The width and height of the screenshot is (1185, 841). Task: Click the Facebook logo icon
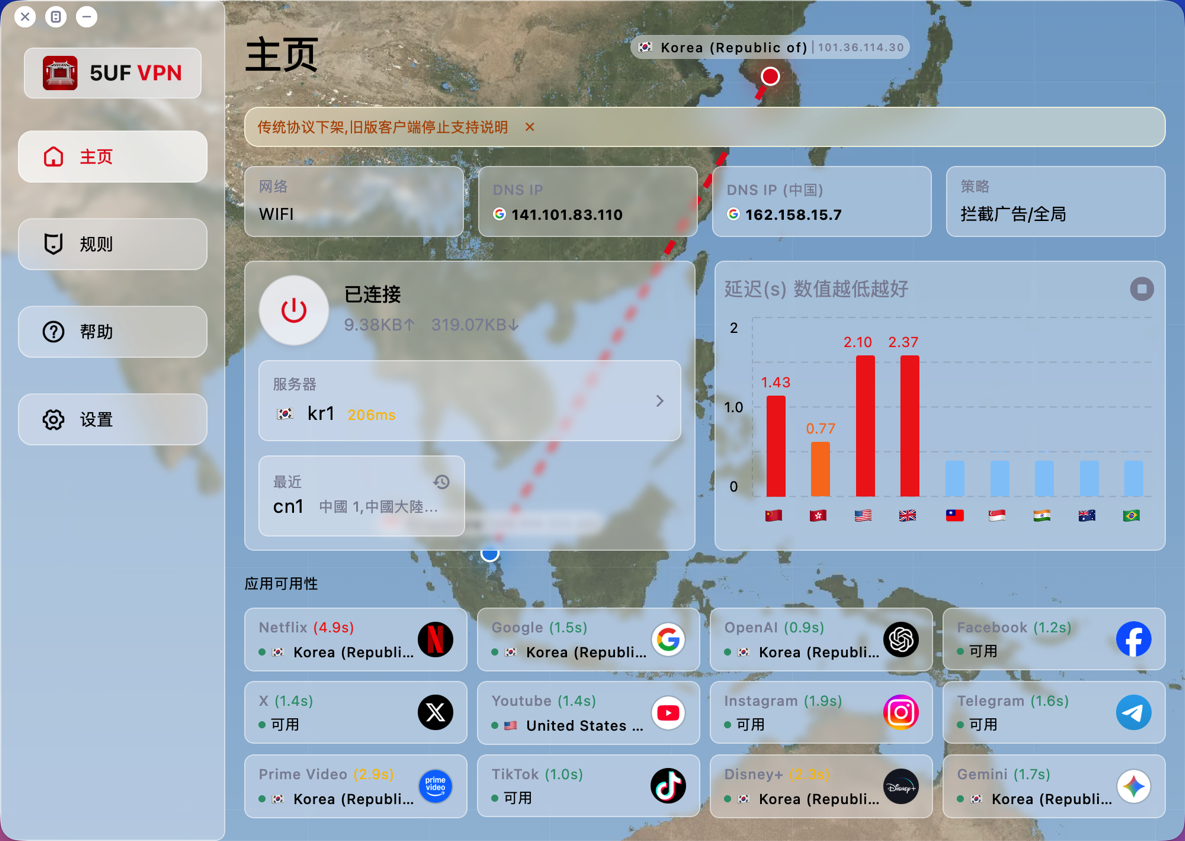tap(1133, 640)
